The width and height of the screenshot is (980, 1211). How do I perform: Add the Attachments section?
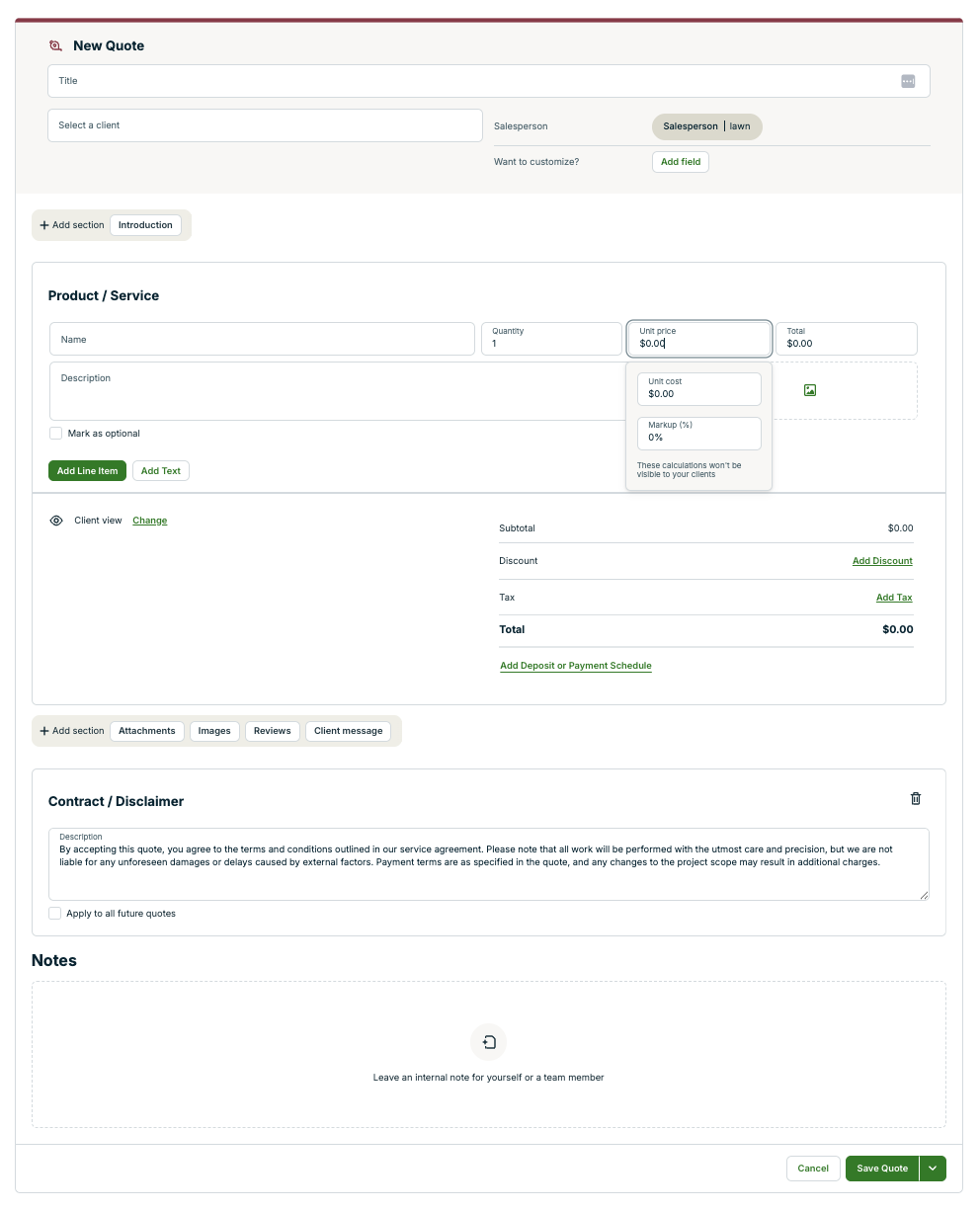147,731
